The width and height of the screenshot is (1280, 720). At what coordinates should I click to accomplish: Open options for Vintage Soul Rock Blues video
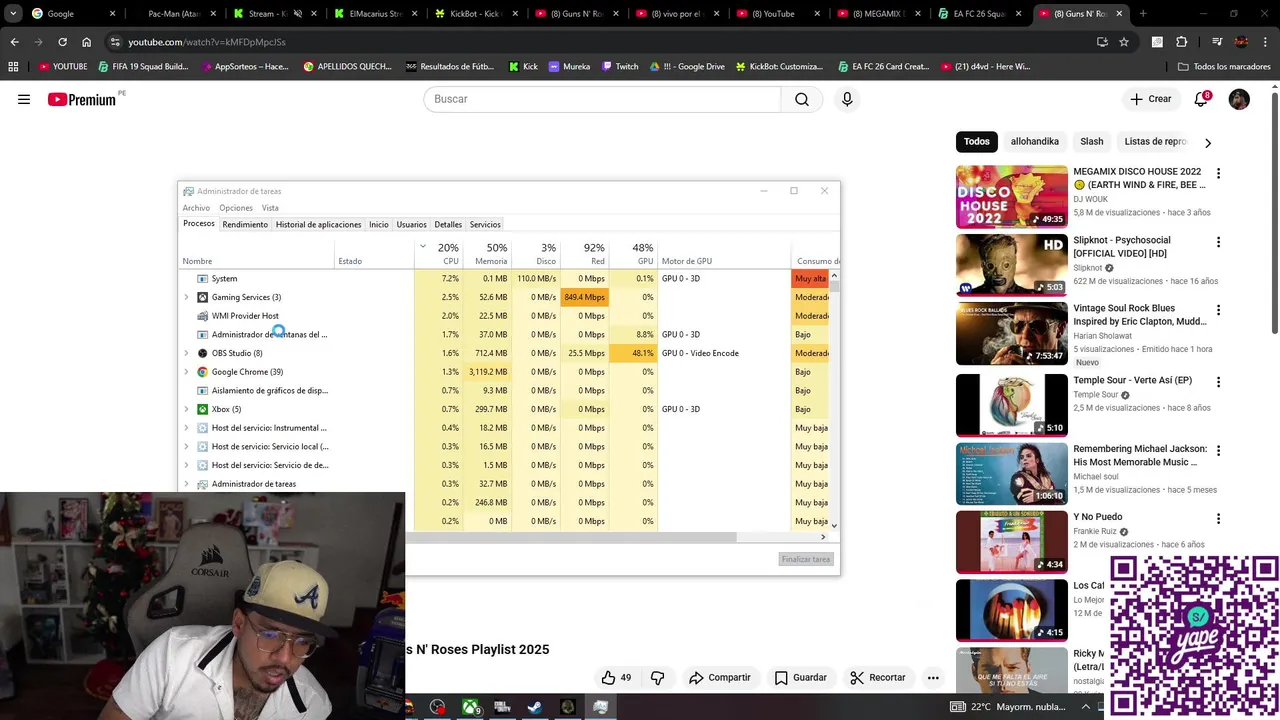click(1218, 310)
